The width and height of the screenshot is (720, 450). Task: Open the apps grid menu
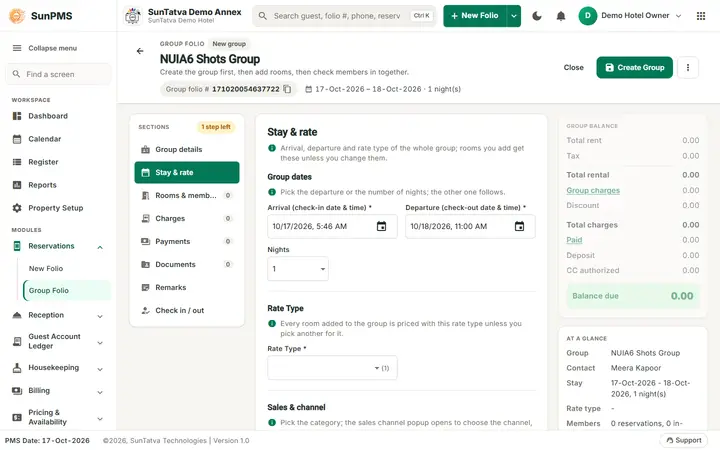701,16
